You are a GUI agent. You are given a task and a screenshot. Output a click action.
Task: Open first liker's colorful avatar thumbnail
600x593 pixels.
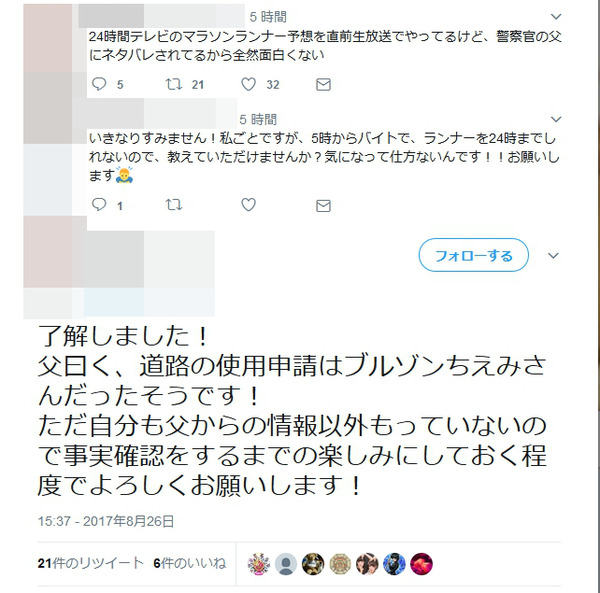click(x=259, y=564)
